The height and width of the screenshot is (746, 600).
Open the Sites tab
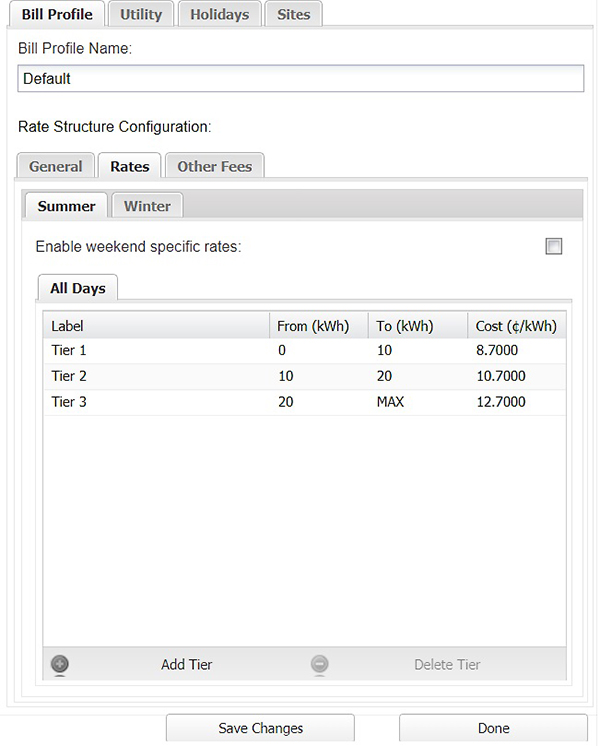(294, 14)
